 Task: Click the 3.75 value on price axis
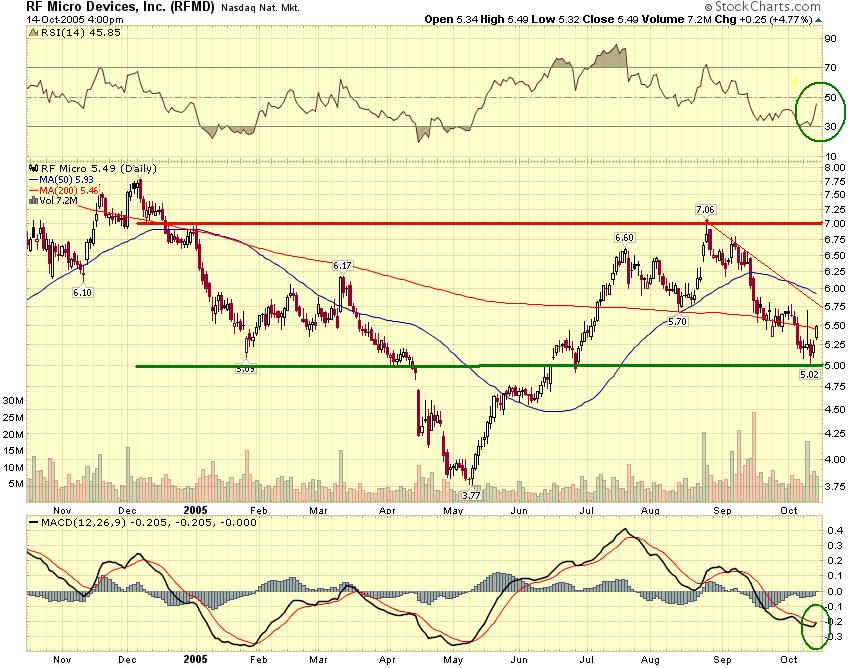(835, 486)
